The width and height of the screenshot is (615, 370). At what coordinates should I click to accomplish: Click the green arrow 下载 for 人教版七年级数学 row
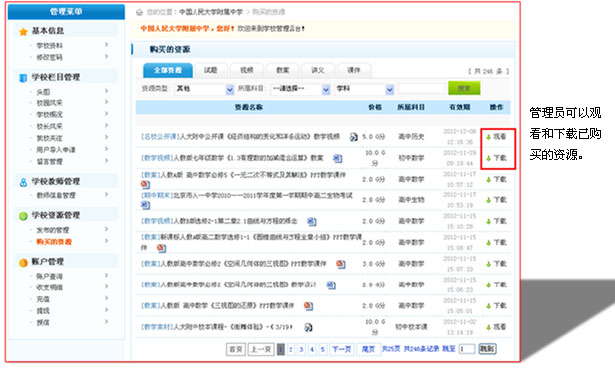pos(496,158)
